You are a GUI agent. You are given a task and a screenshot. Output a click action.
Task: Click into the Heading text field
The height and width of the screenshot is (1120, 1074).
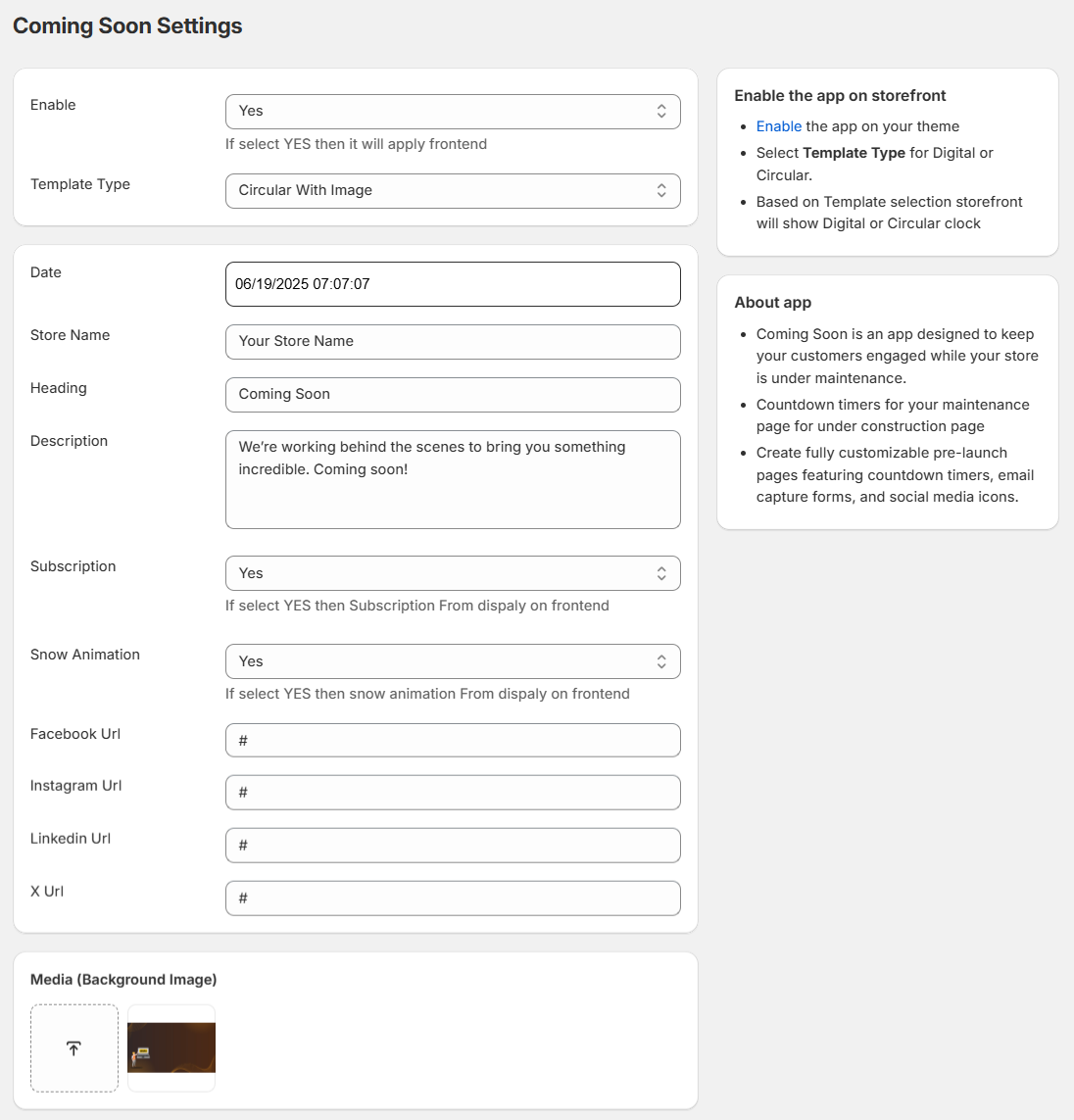(x=453, y=395)
